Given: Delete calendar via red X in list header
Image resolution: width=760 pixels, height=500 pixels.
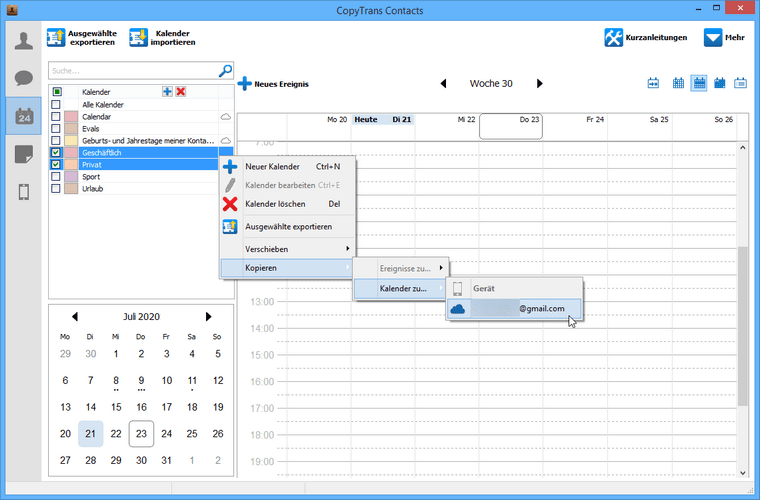Looking at the screenshot, I should (181, 92).
